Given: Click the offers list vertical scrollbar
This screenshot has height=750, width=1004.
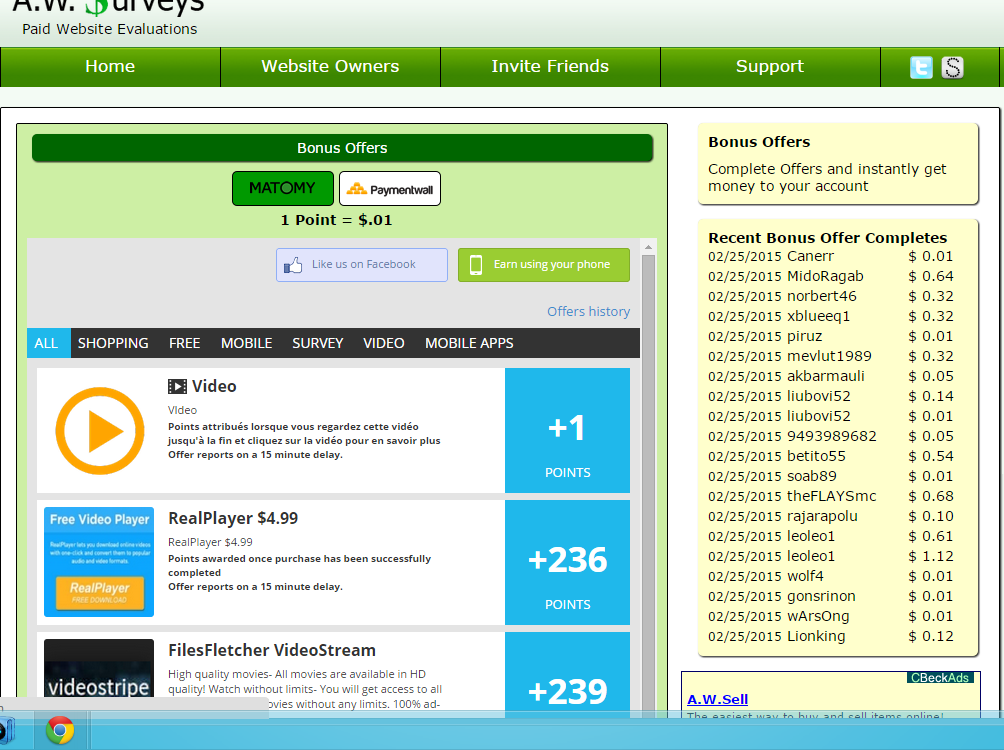Looking at the screenshot, I should point(648,482).
